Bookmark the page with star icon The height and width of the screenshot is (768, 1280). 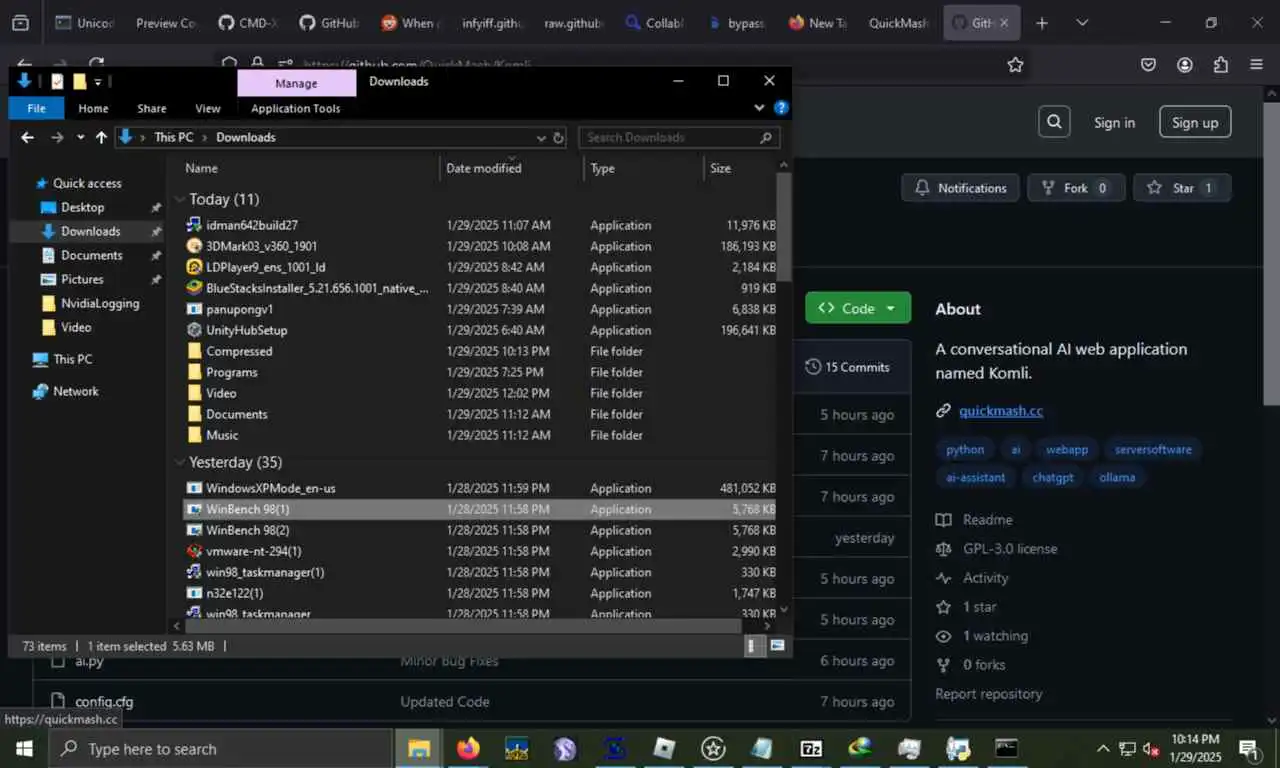point(1015,65)
